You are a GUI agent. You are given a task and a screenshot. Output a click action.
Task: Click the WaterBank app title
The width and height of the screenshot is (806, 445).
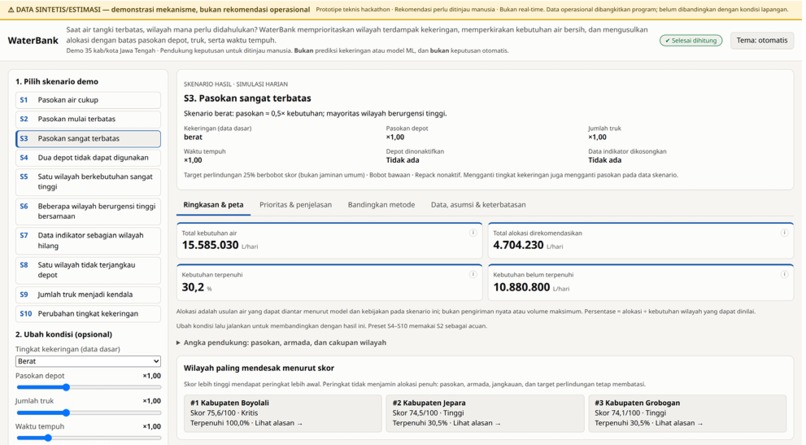click(33, 41)
